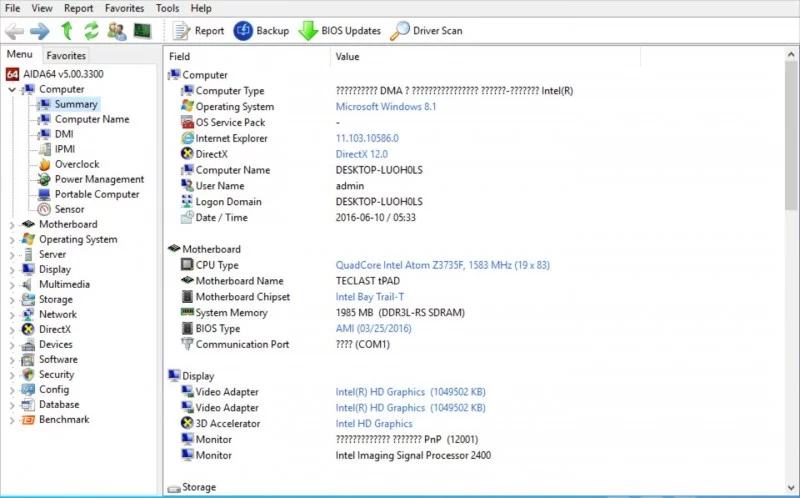The image size is (800, 498).
Task: Click the vertical scrollbar down arrow
Action: (791, 487)
